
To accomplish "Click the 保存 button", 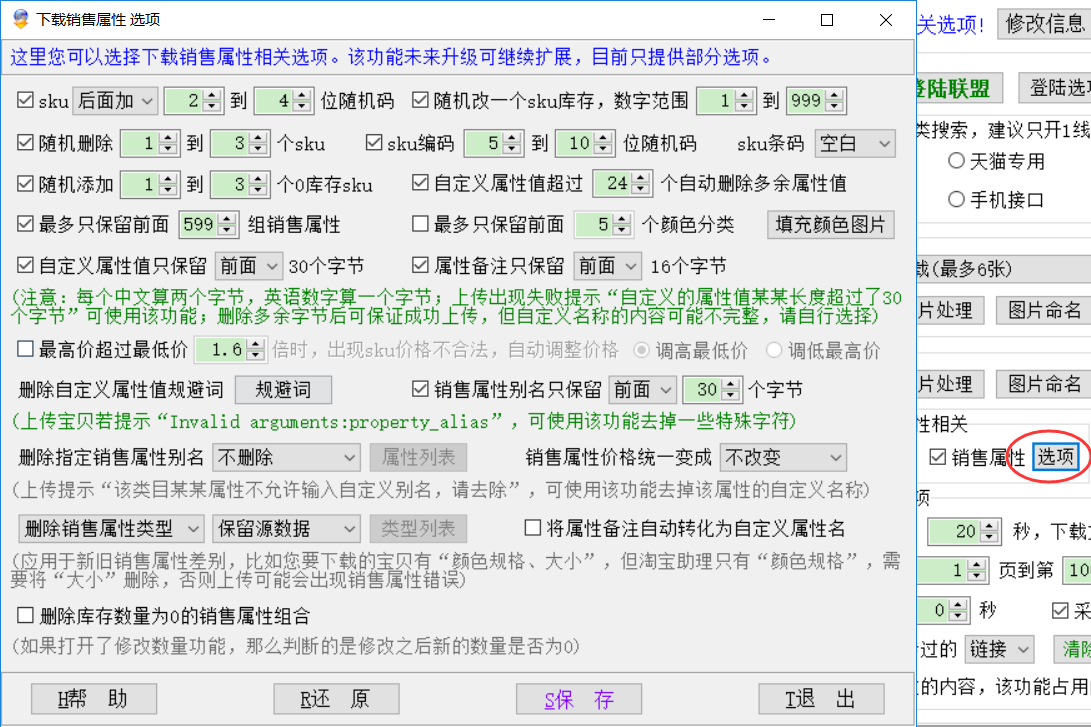I will tap(578, 699).
